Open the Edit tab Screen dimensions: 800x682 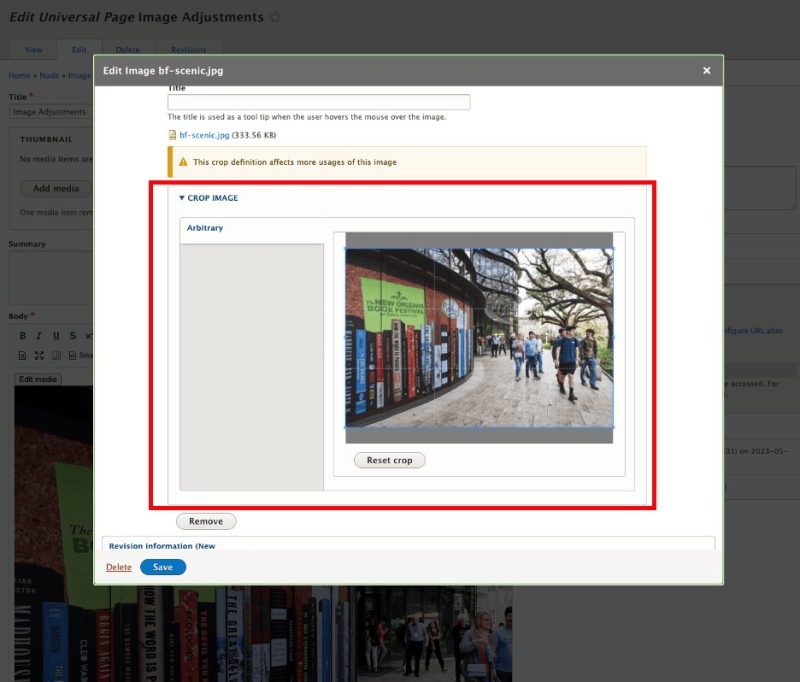(x=79, y=49)
